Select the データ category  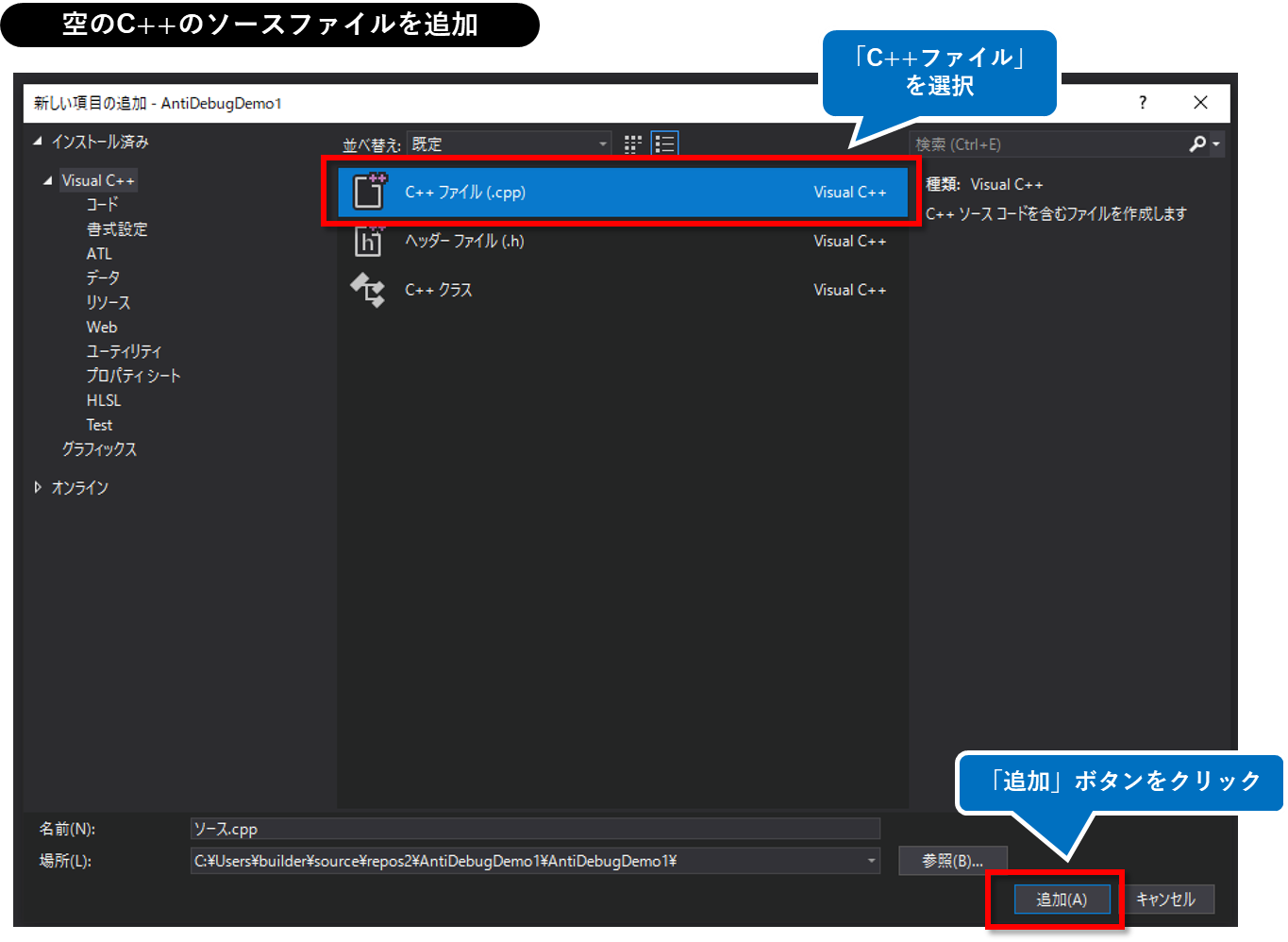tap(103, 278)
